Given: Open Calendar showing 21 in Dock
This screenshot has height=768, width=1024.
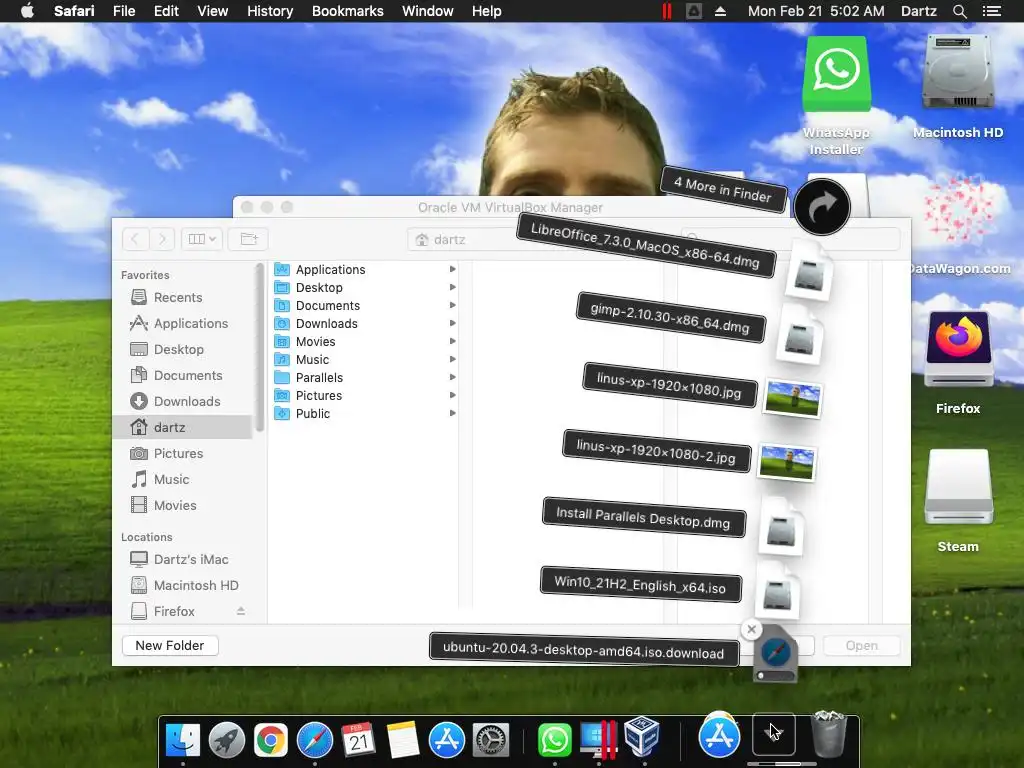Looking at the screenshot, I should (359, 740).
